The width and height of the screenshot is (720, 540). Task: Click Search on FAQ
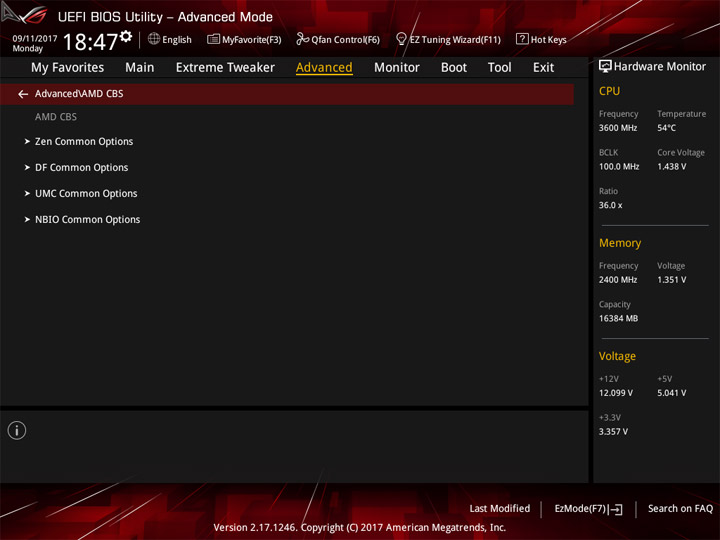pos(680,509)
